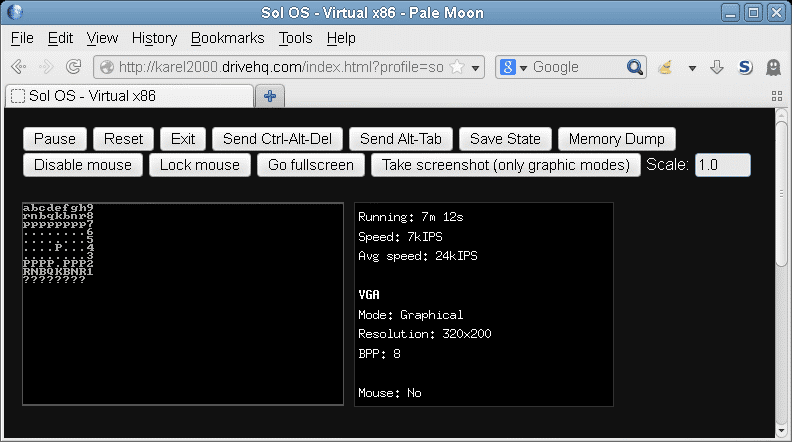Click inside the emulator chess board screen
This screenshot has width=792, height=442.
click(x=183, y=304)
